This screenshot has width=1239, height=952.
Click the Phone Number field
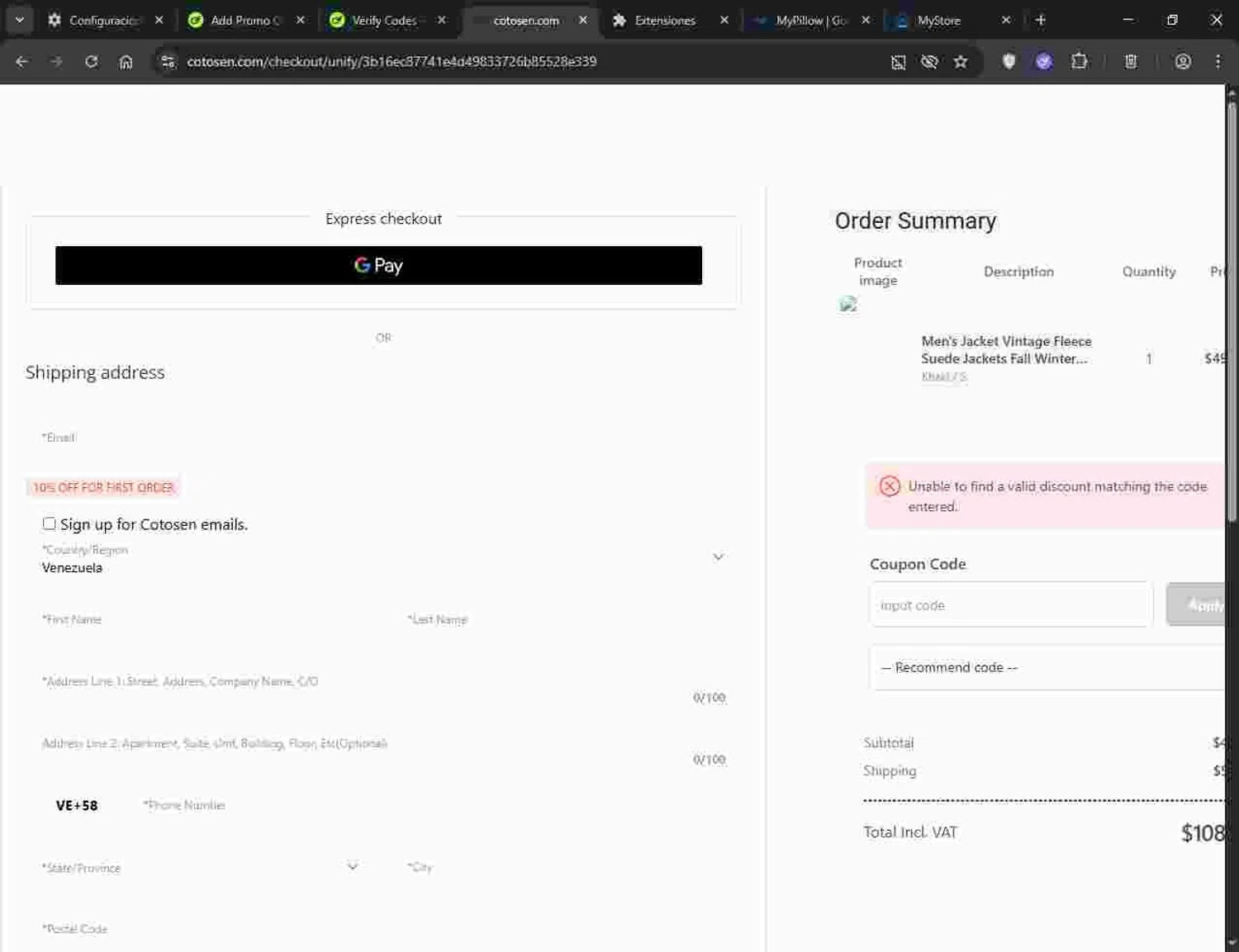434,805
